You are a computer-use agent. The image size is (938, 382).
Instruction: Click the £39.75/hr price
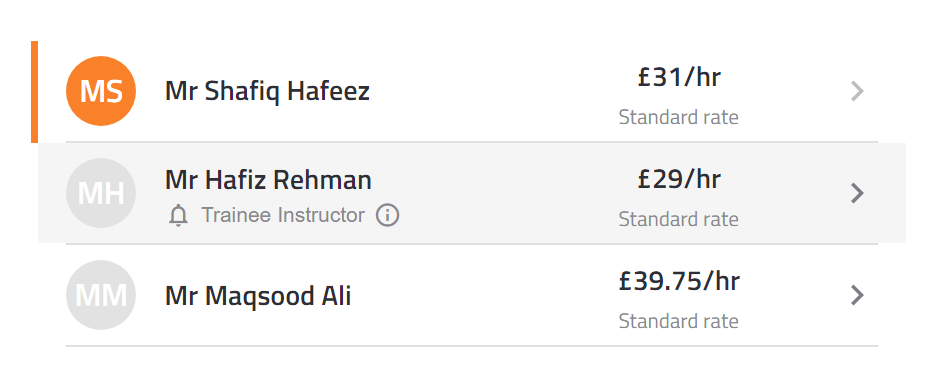(679, 281)
